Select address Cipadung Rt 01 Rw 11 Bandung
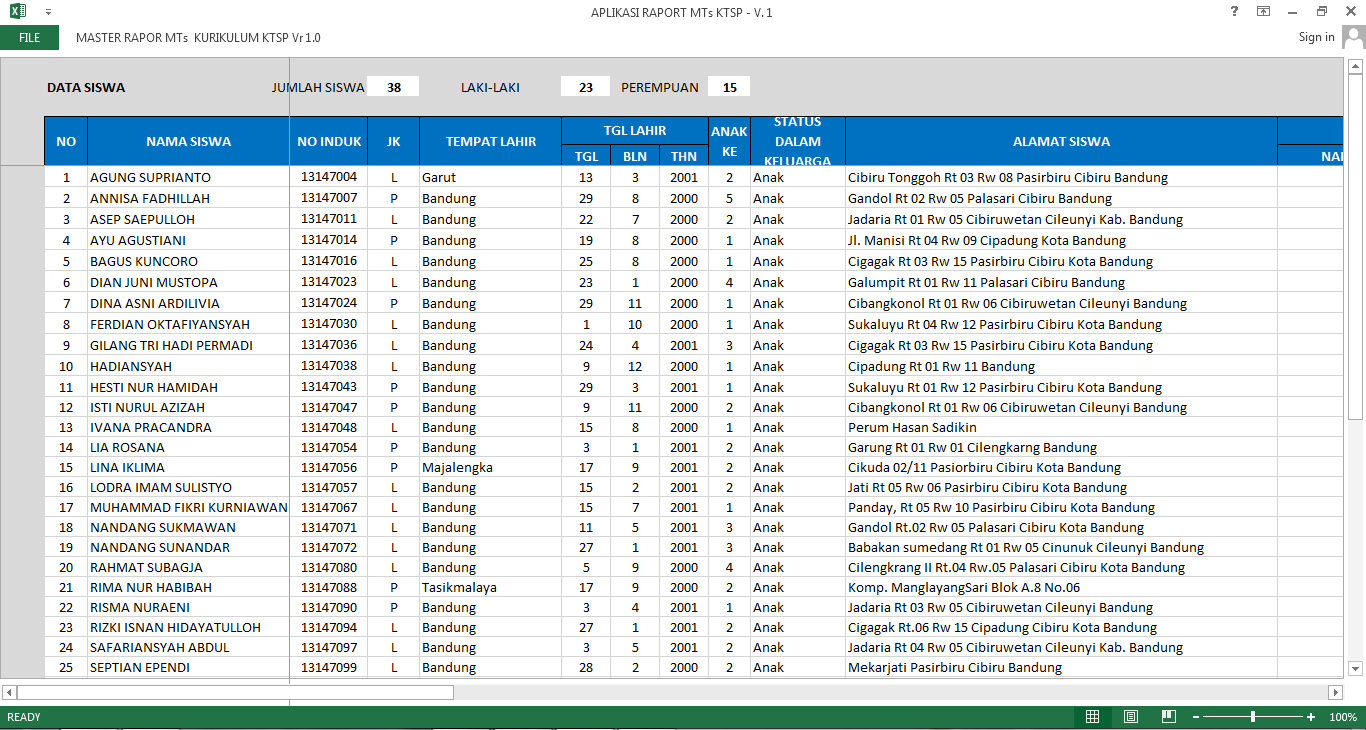 (x=1061, y=366)
